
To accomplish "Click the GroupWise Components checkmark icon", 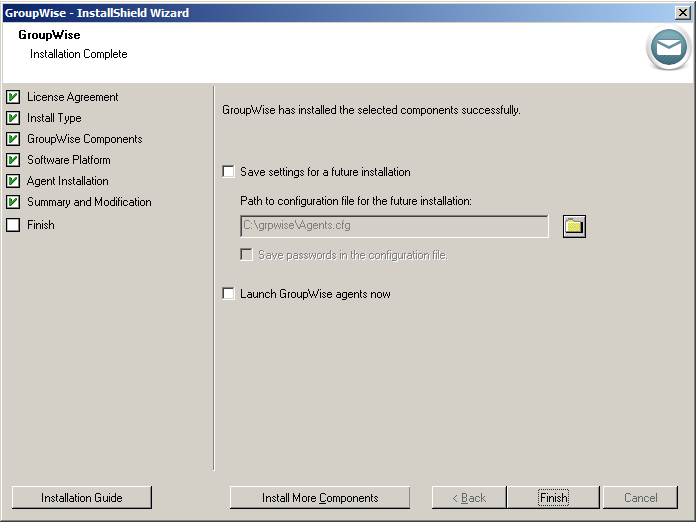I will tap(13, 139).
